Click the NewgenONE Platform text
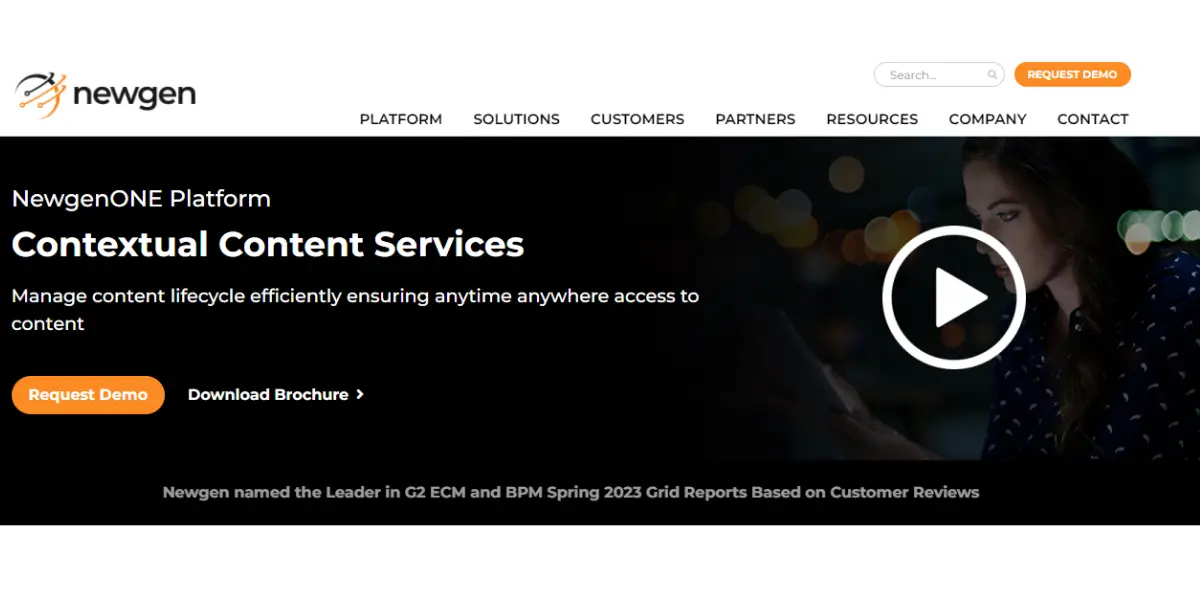The height and width of the screenshot is (600, 1200). coord(141,198)
